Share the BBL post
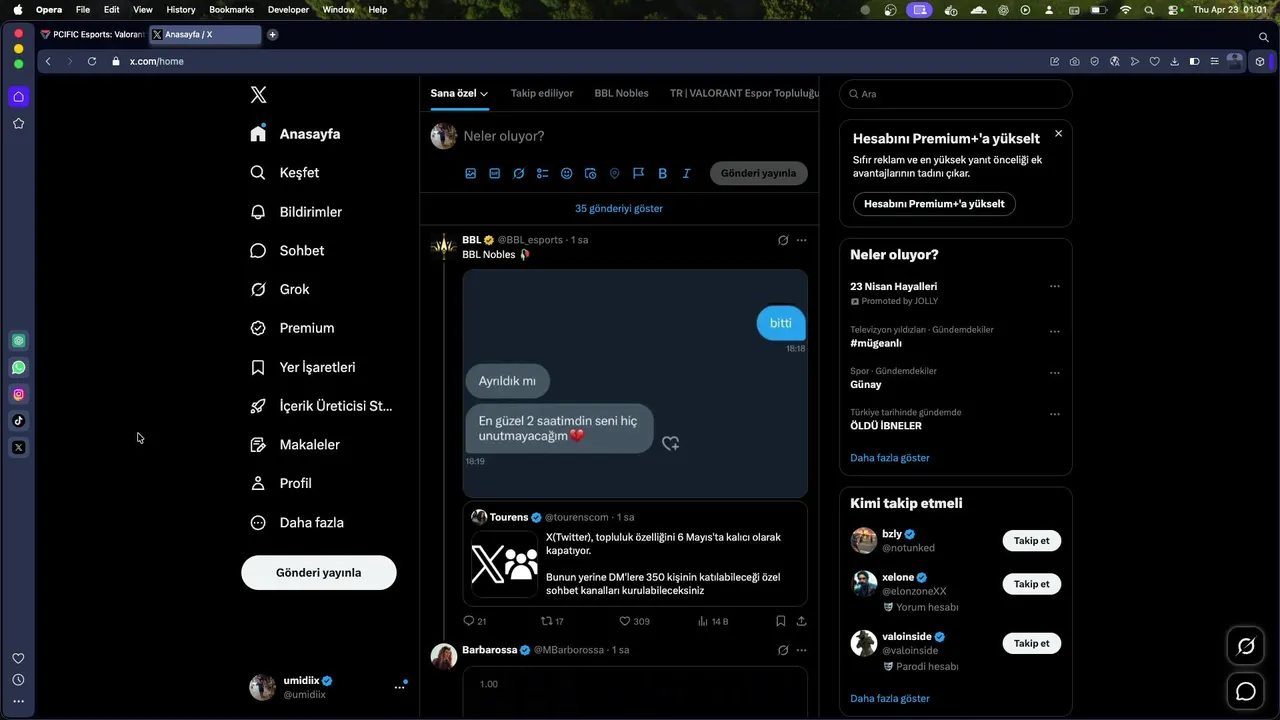The width and height of the screenshot is (1280, 720). point(801,621)
